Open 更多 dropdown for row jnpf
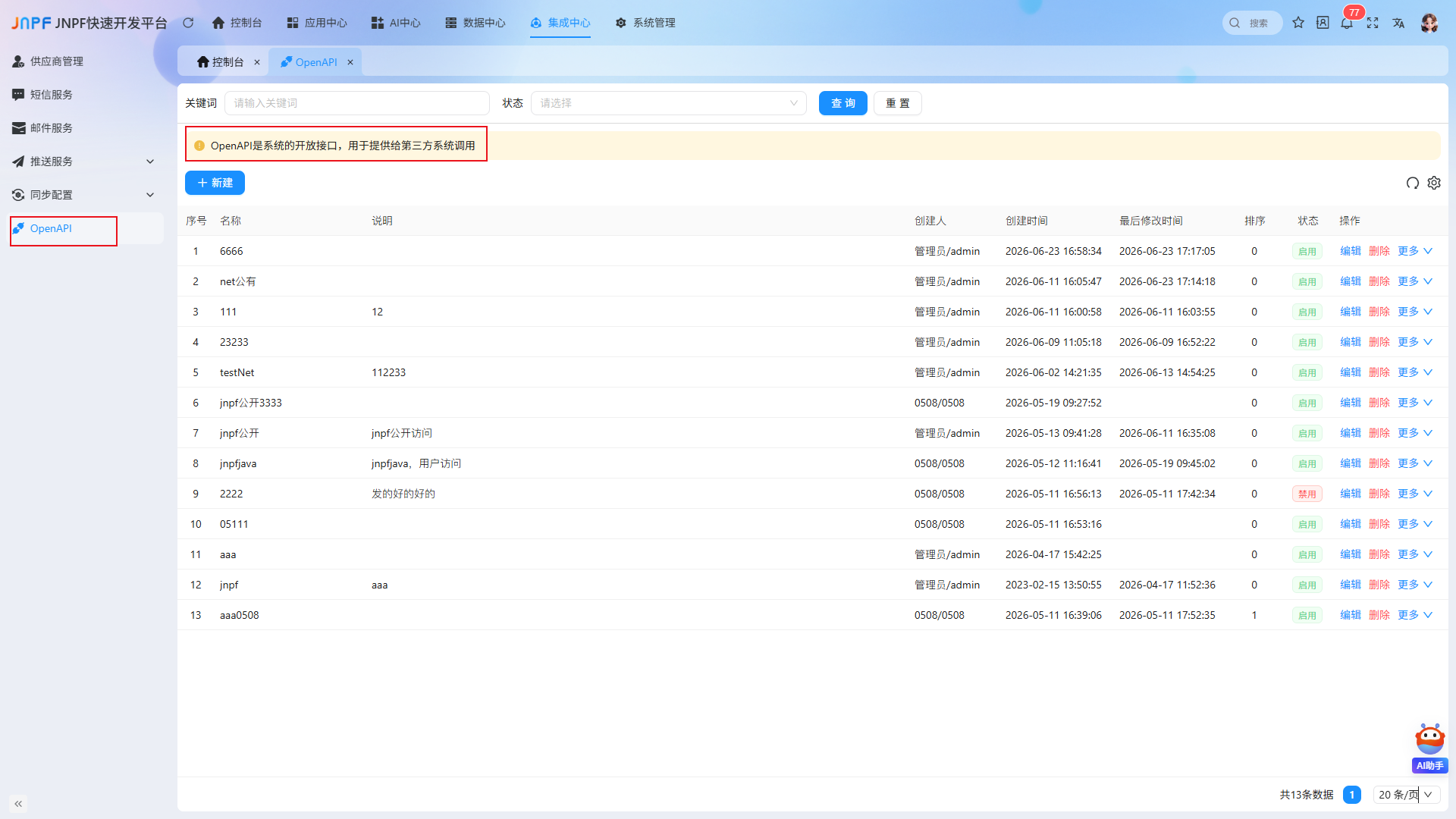 [1415, 585]
